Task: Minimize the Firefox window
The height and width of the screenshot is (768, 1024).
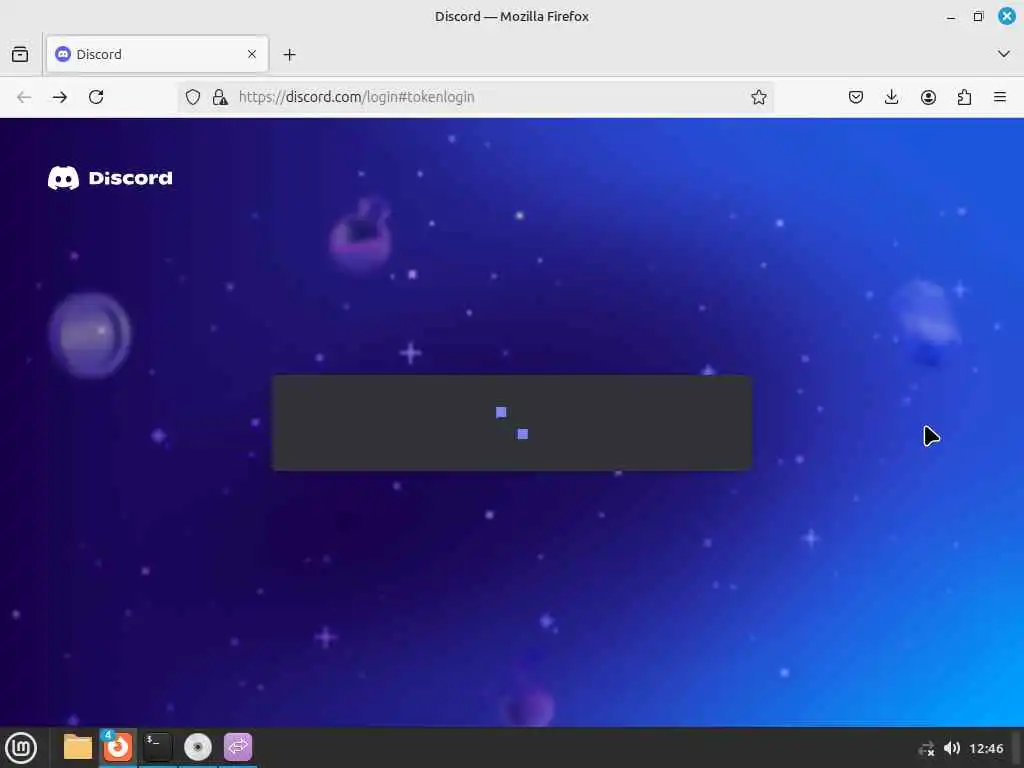Action: [951, 17]
